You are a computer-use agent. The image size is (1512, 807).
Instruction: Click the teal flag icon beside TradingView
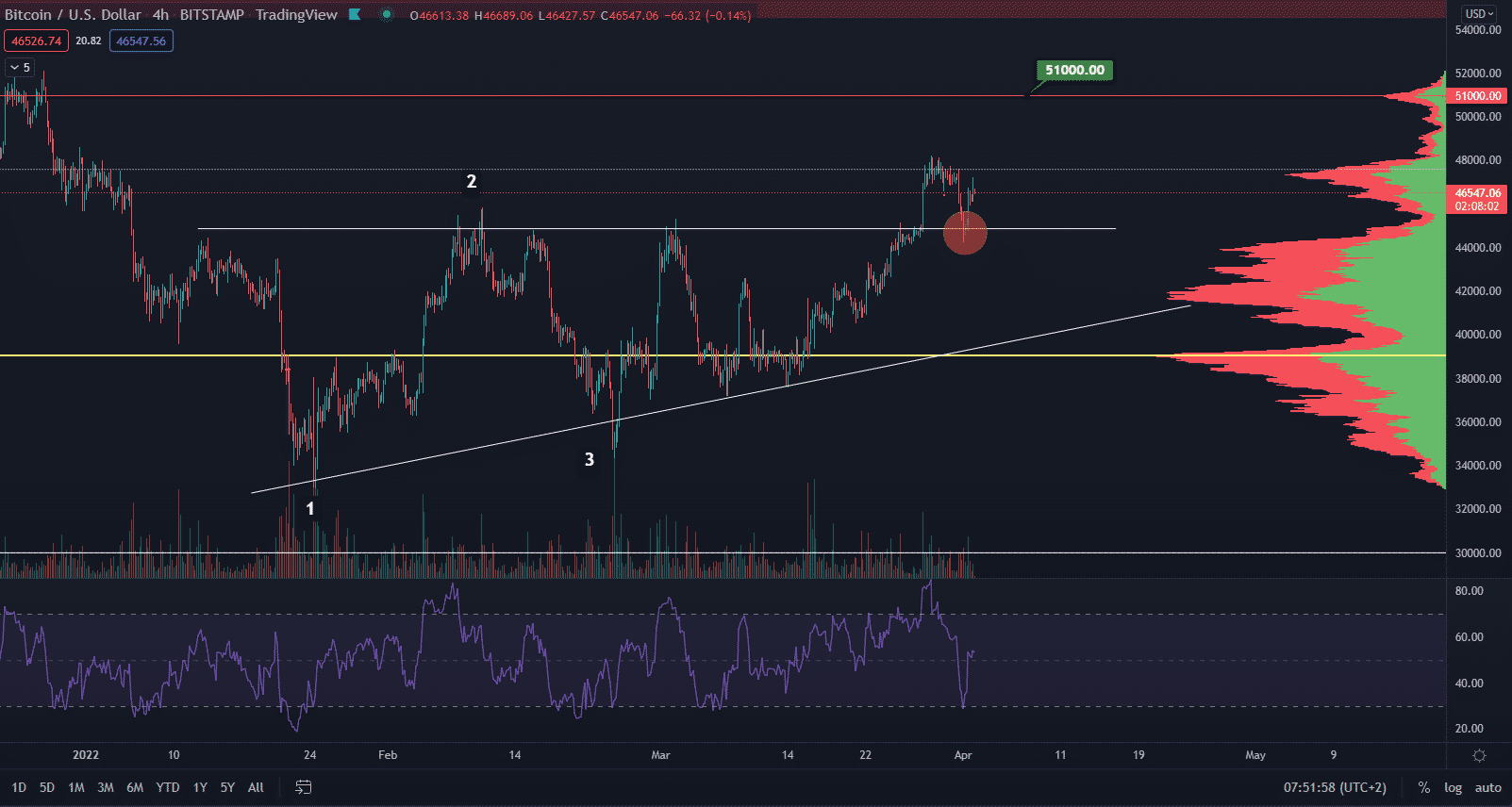(x=355, y=14)
